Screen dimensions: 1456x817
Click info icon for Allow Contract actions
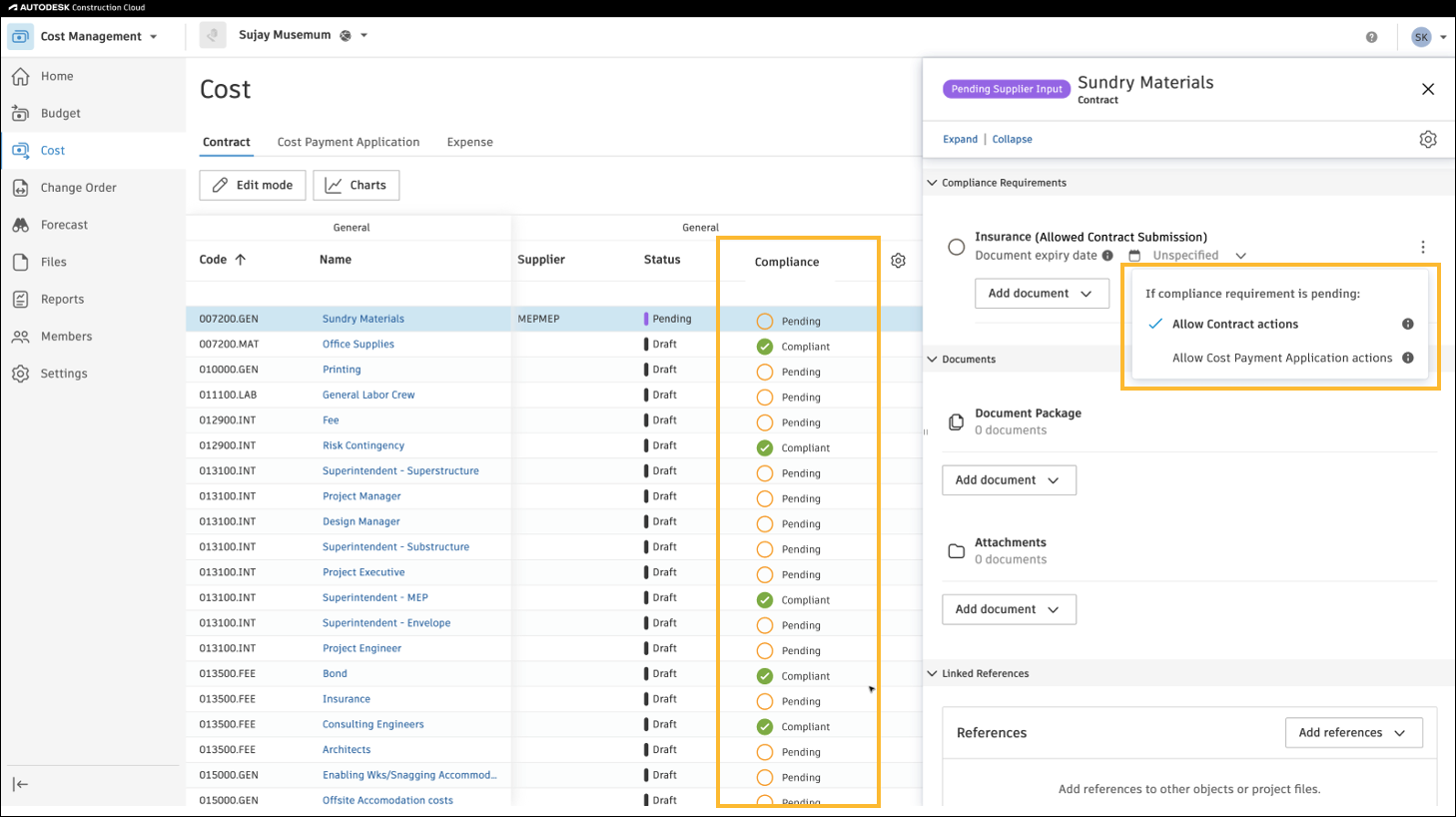pos(1408,324)
